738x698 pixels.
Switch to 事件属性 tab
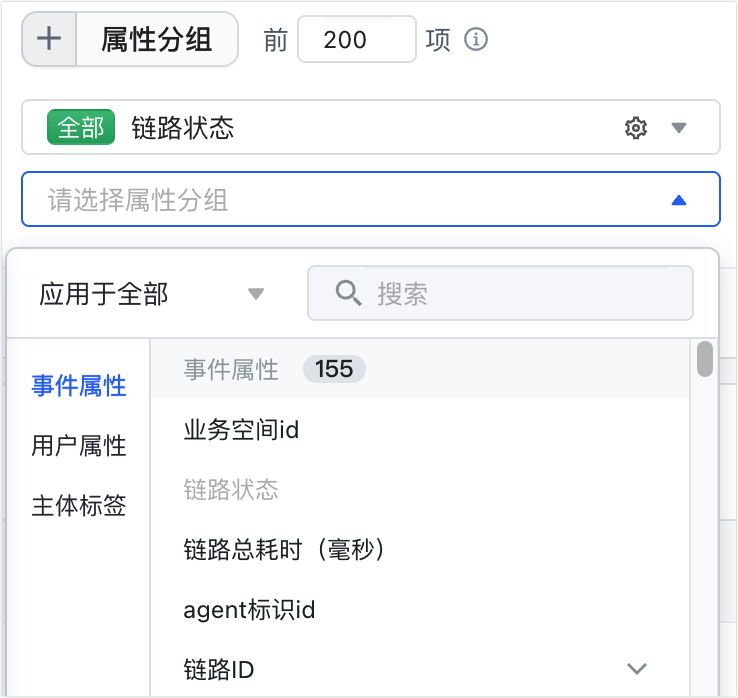[79, 386]
